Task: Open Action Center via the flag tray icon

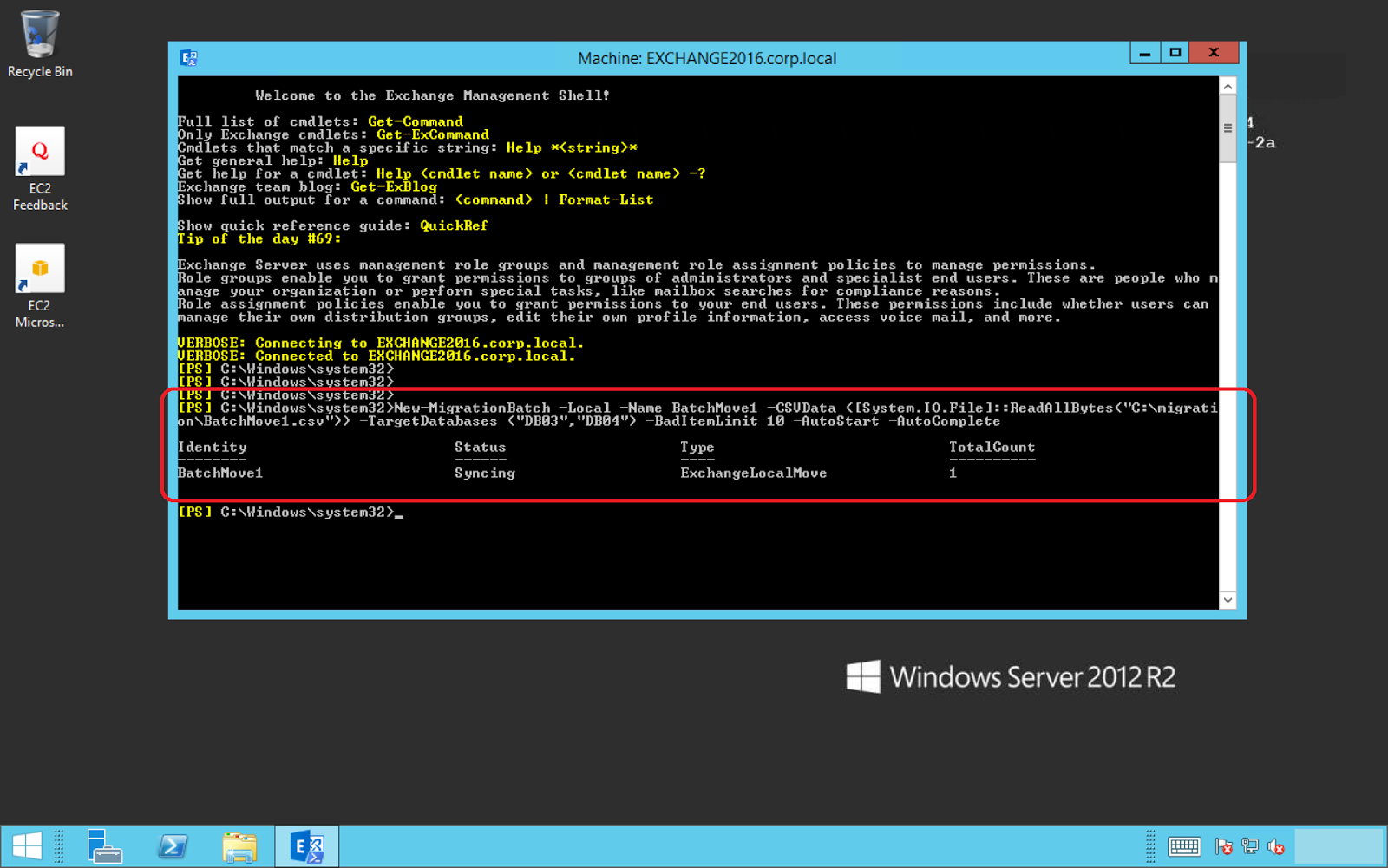Action: point(1225,848)
